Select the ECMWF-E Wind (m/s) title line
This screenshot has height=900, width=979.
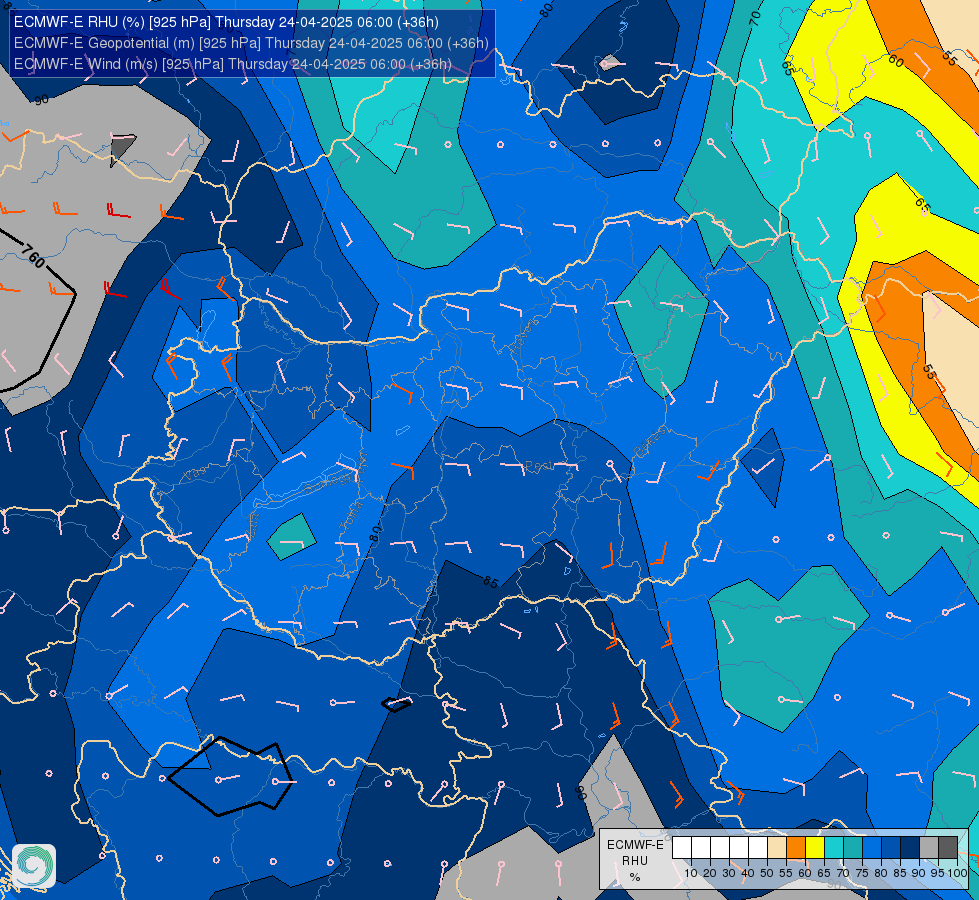(x=232, y=64)
